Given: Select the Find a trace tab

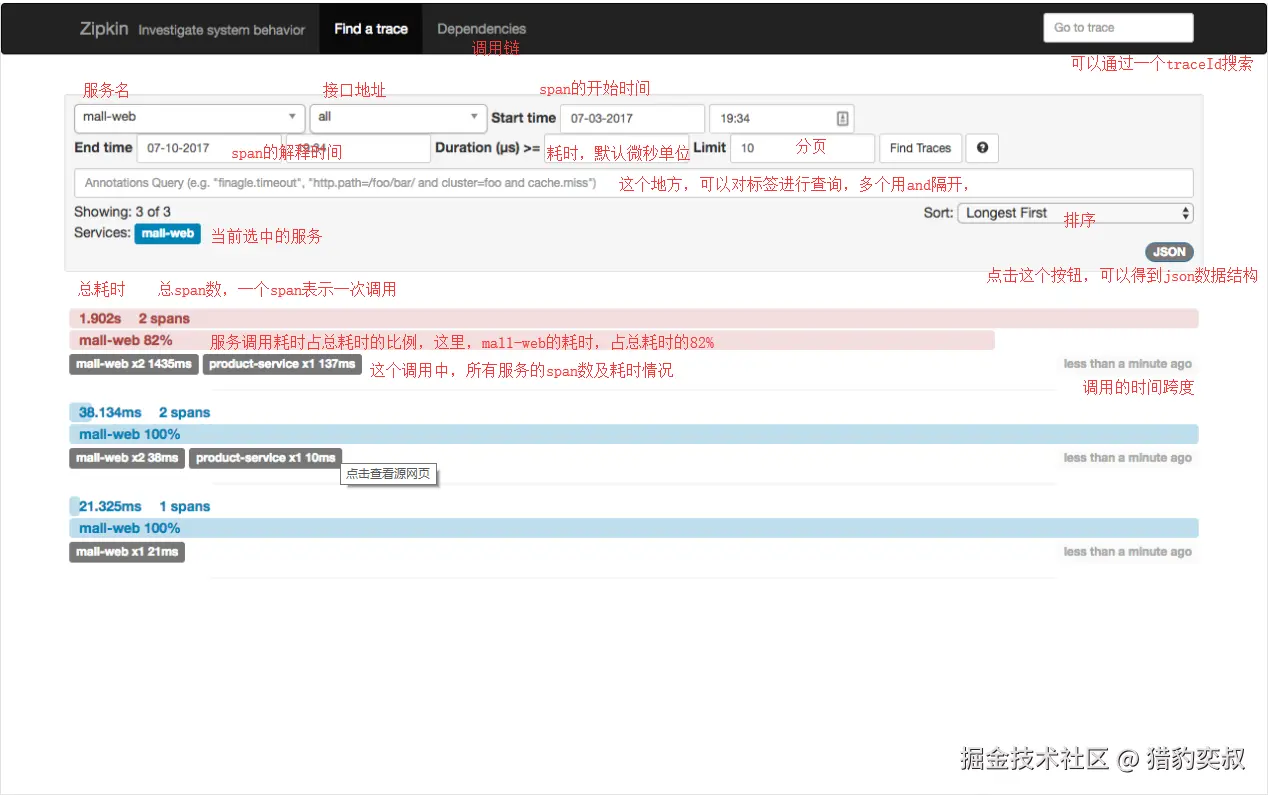Looking at the screenshot, I should pos(371,29).
